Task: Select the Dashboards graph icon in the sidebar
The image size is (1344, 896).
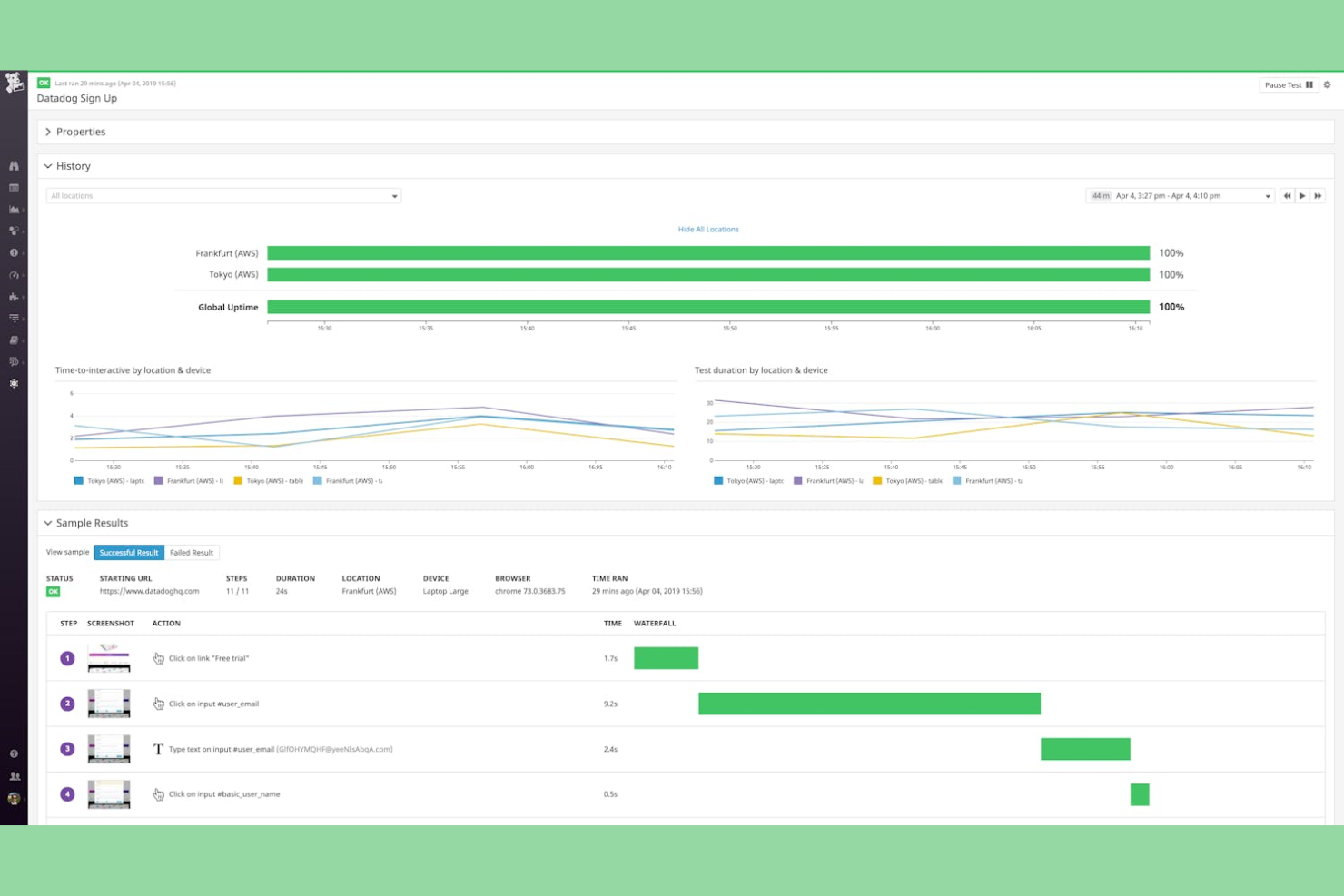Action: pos(14,211)
